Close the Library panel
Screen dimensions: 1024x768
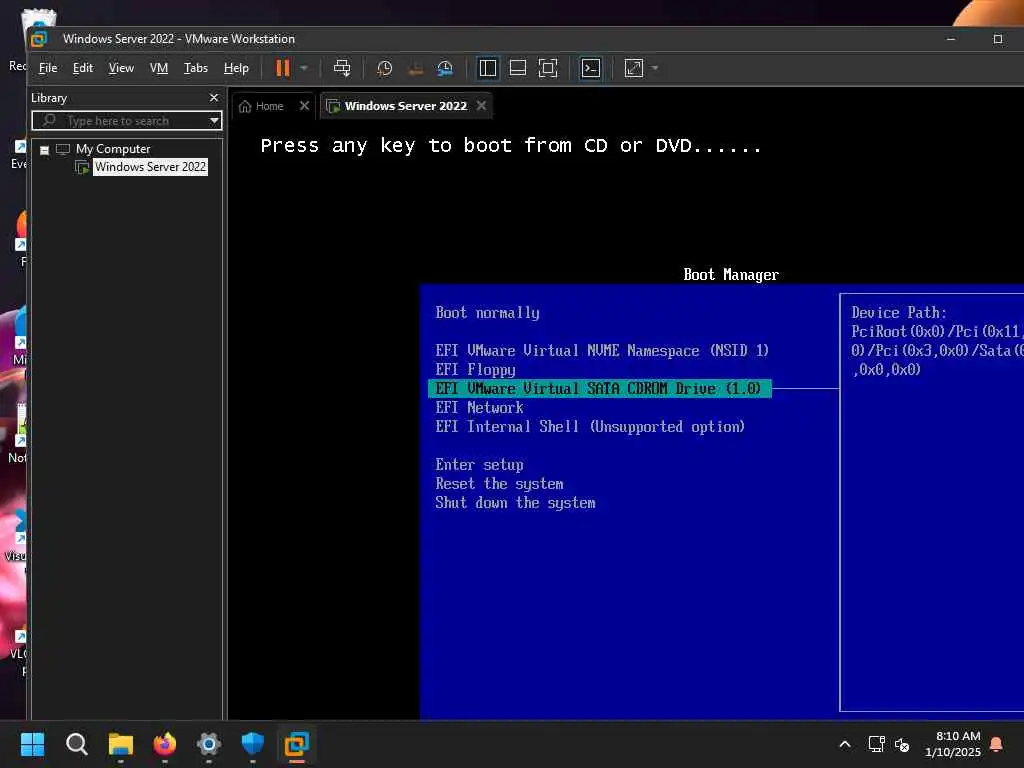pos(214,97)
